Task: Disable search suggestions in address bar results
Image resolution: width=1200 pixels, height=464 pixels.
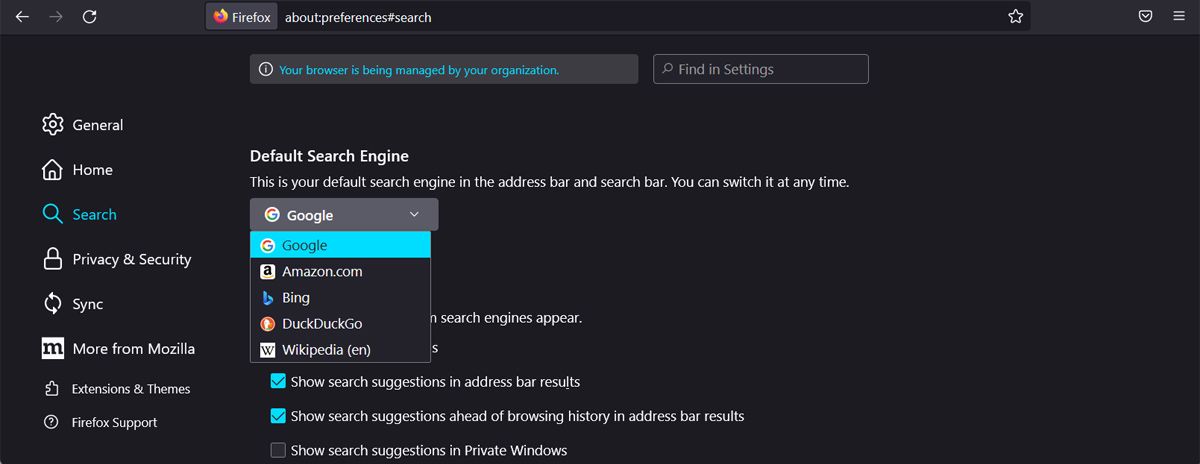Action: coord(279,382)
